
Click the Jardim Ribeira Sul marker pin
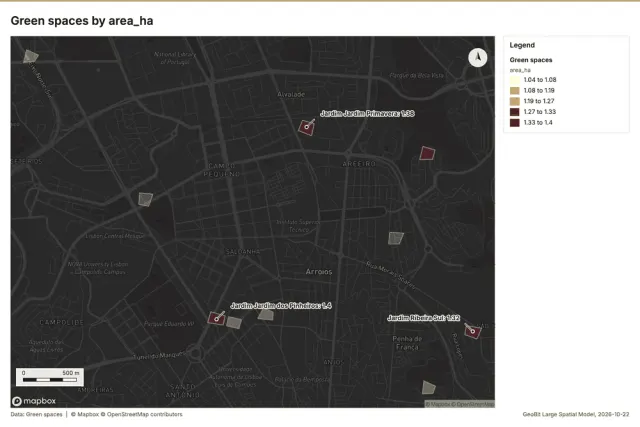click(473, 331)
